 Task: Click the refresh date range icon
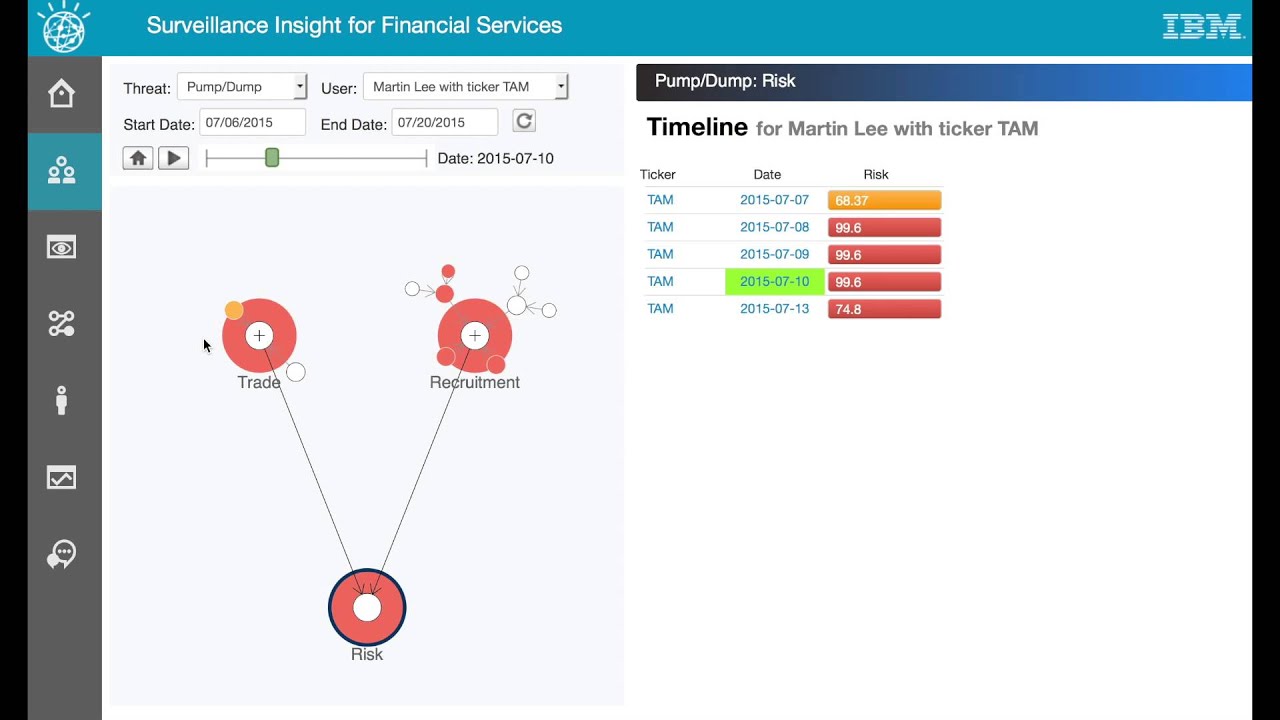524,122
